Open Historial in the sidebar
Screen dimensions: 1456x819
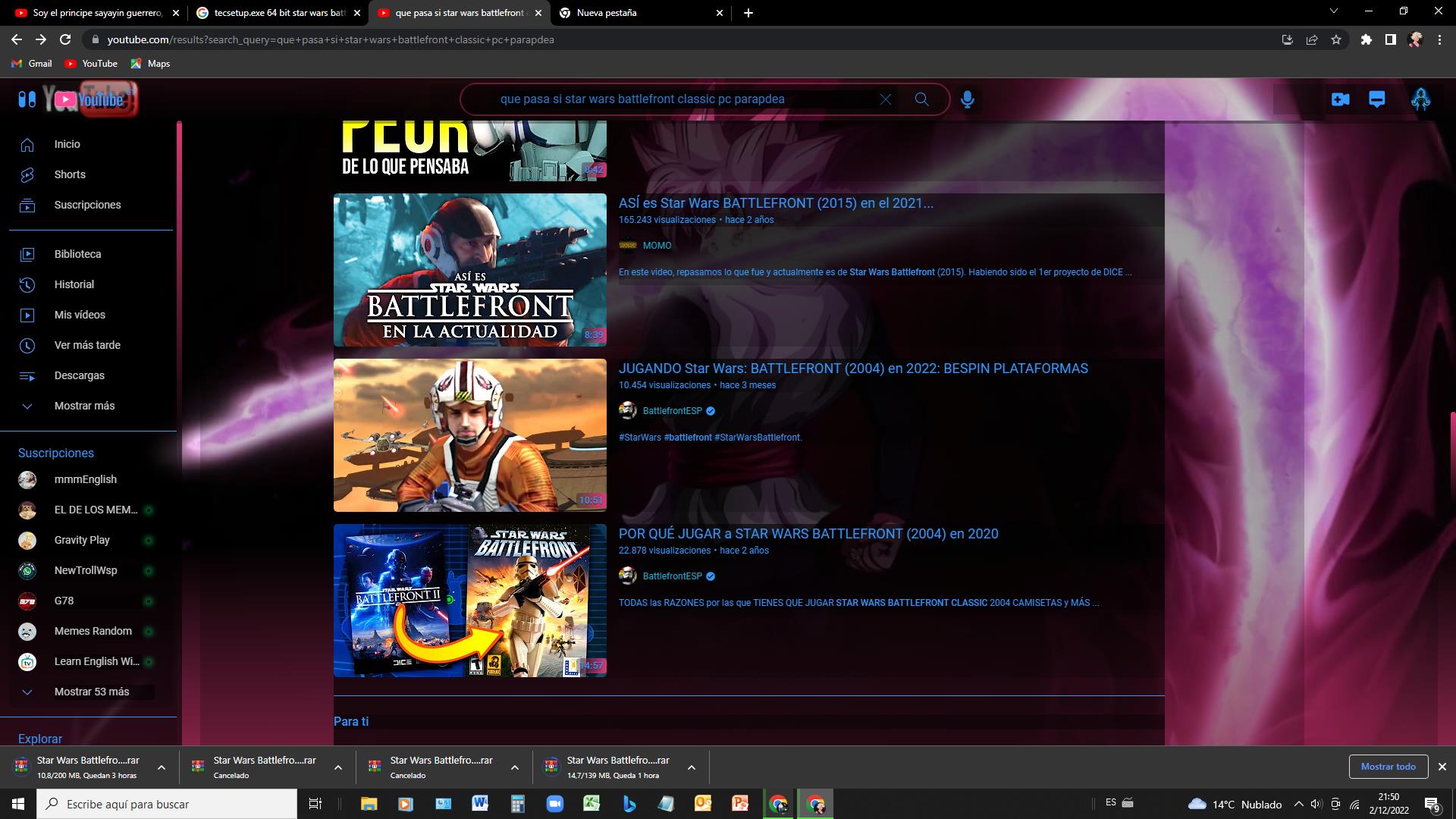pos(74,284)
